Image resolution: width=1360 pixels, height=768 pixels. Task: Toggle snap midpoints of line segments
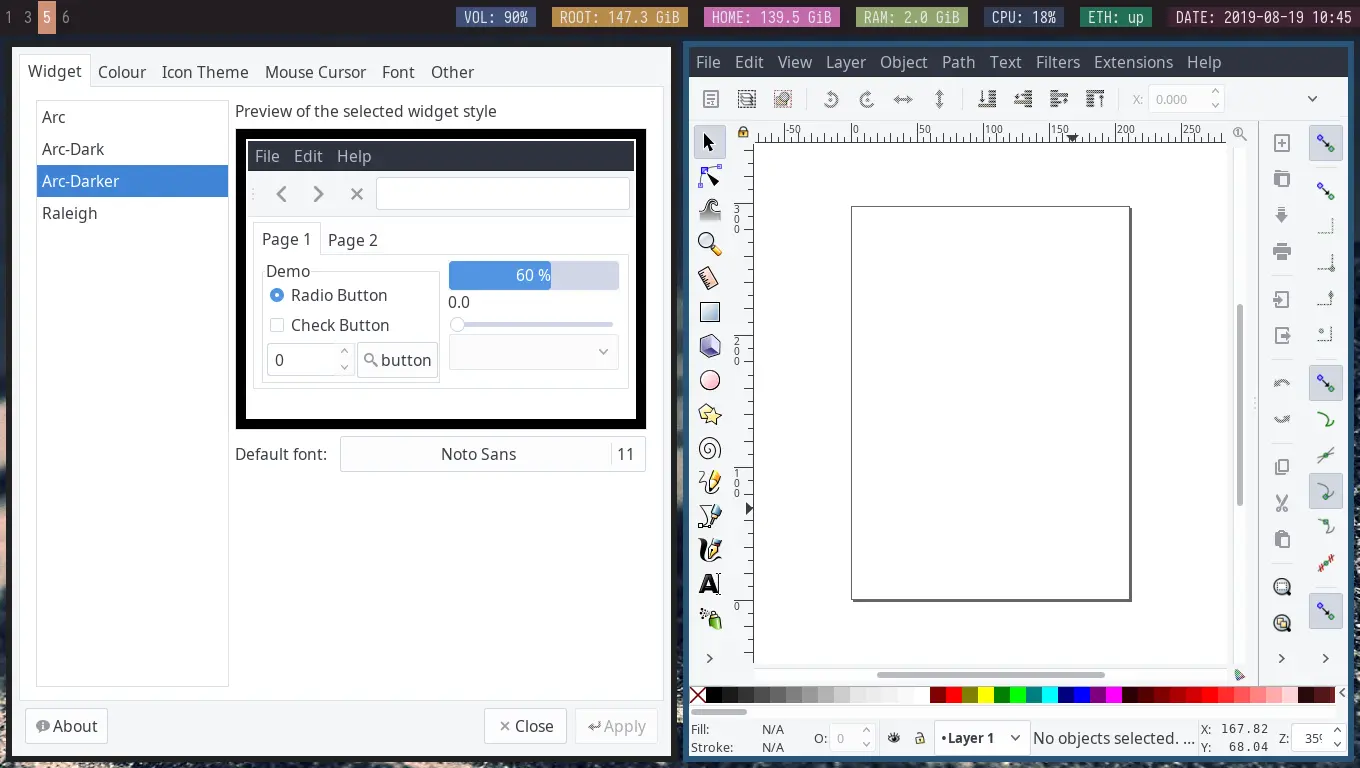click(1326, 563)
